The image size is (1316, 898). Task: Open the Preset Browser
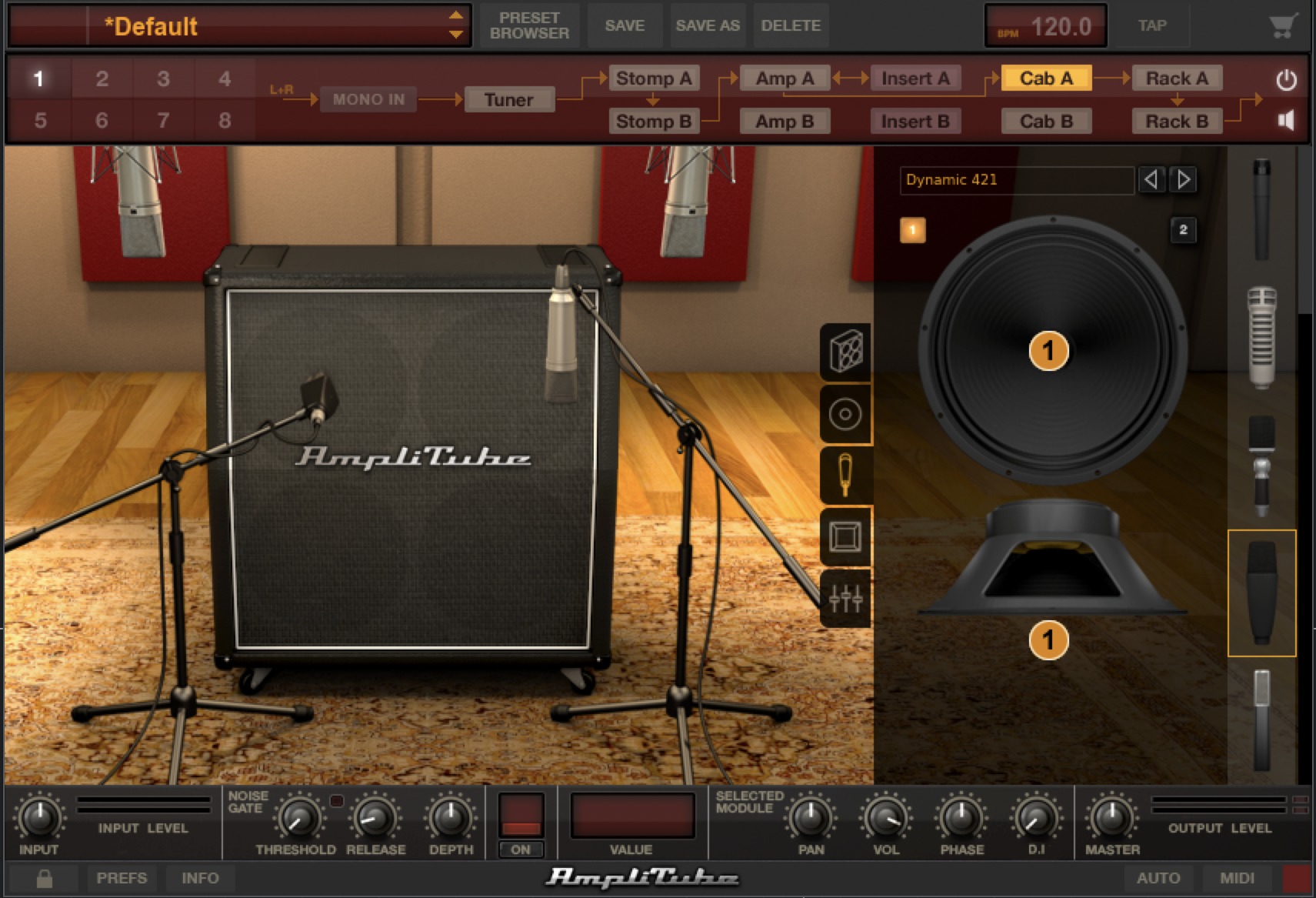(529, 26)
